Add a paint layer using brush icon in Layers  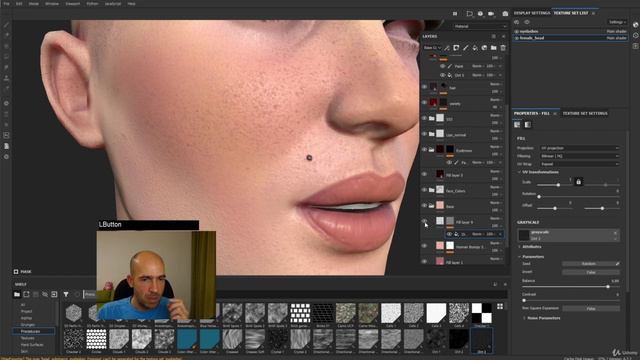tap(466, 48)
